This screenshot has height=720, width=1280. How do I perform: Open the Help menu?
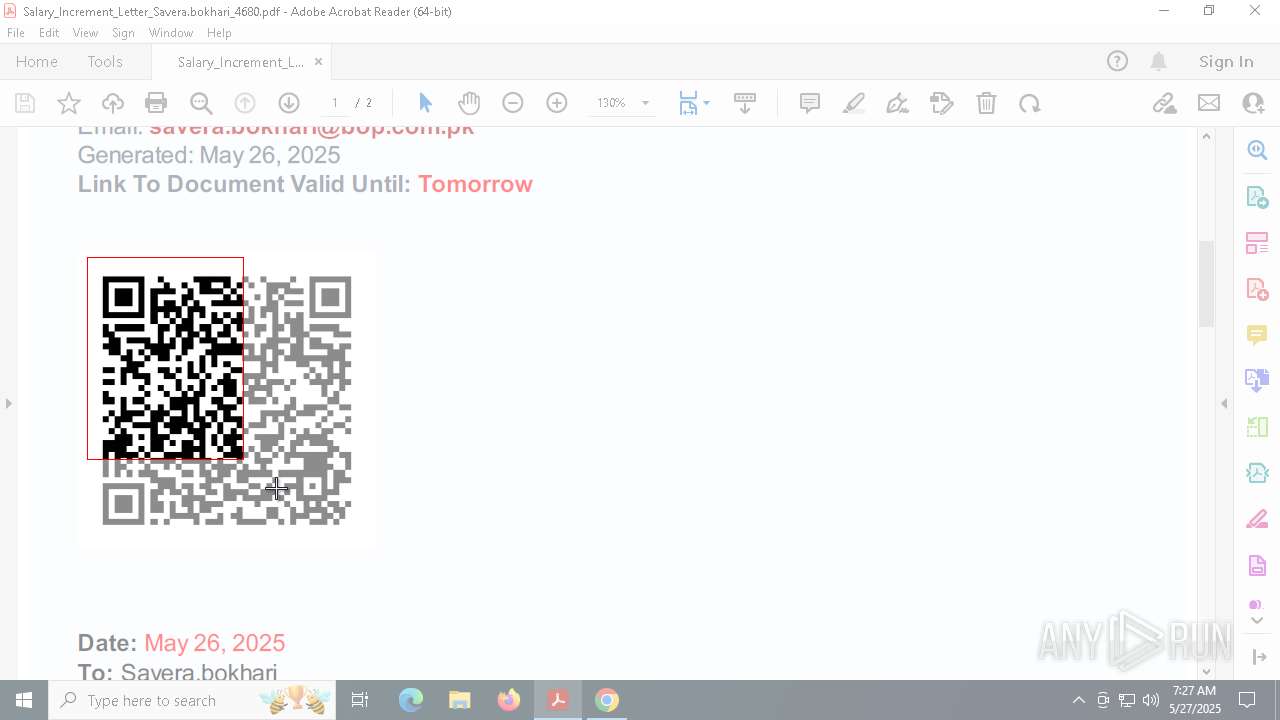coord(219,33)
